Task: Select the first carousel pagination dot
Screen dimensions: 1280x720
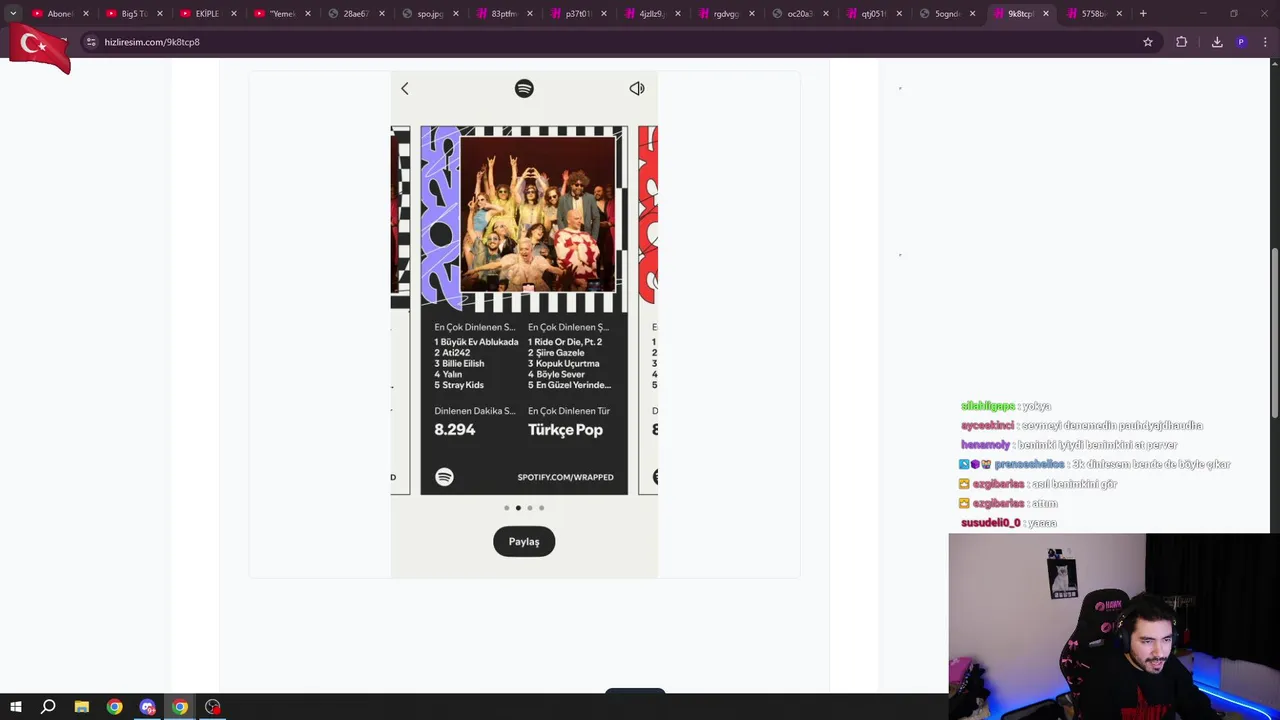Action: point(506,508)
